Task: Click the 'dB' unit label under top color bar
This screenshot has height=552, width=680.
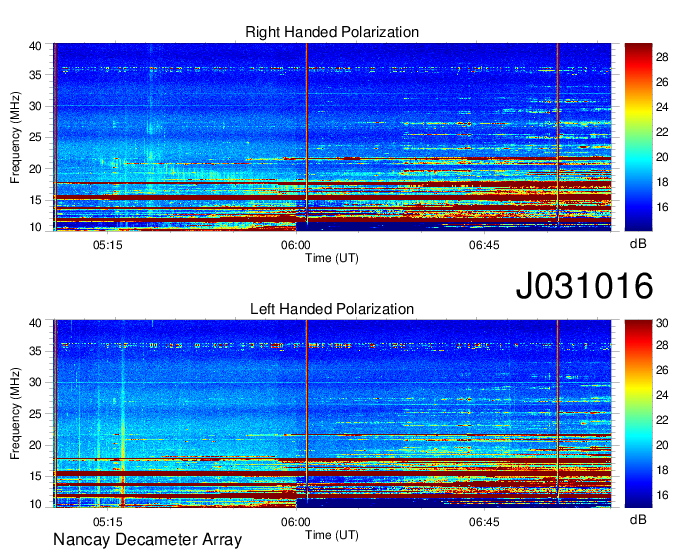Action: pyautogui.click(x=638, y=244)
